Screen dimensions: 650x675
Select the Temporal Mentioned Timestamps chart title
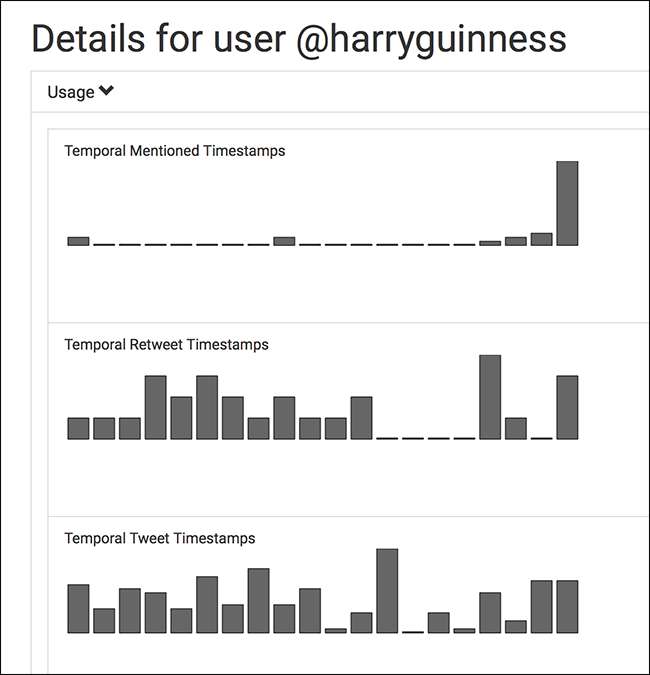pos(175,151)
